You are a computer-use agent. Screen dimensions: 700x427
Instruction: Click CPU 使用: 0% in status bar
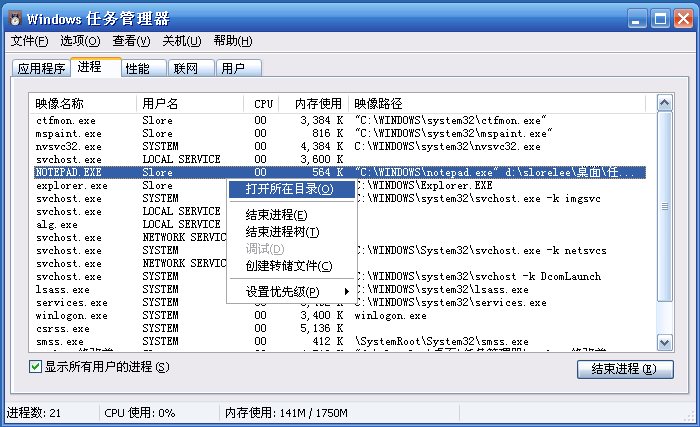pos(140,413)
